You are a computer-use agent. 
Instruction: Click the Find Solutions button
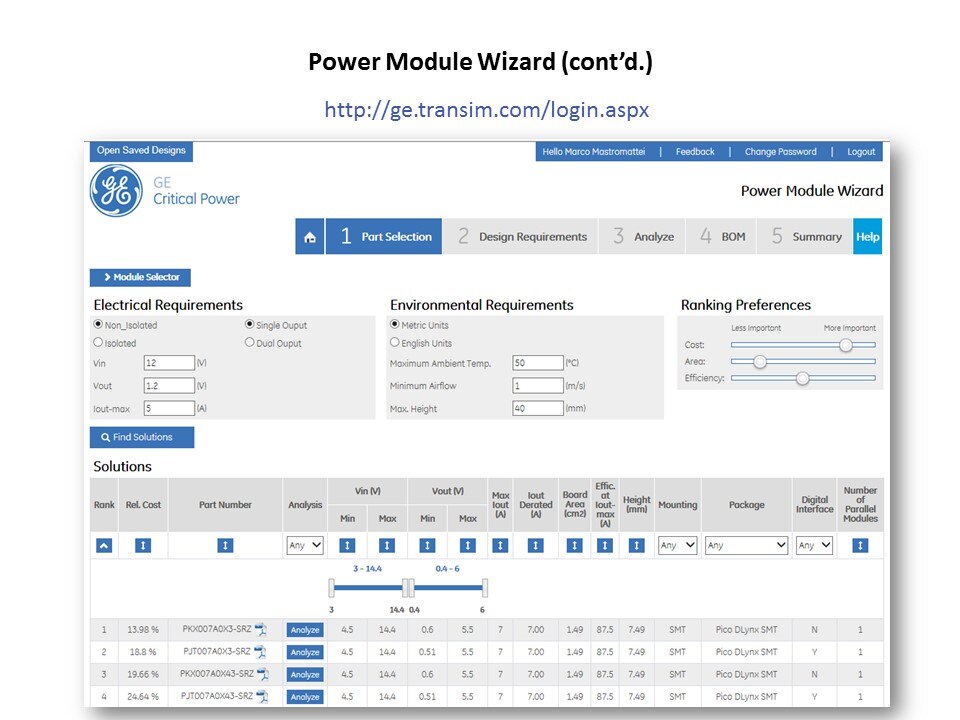142,437
